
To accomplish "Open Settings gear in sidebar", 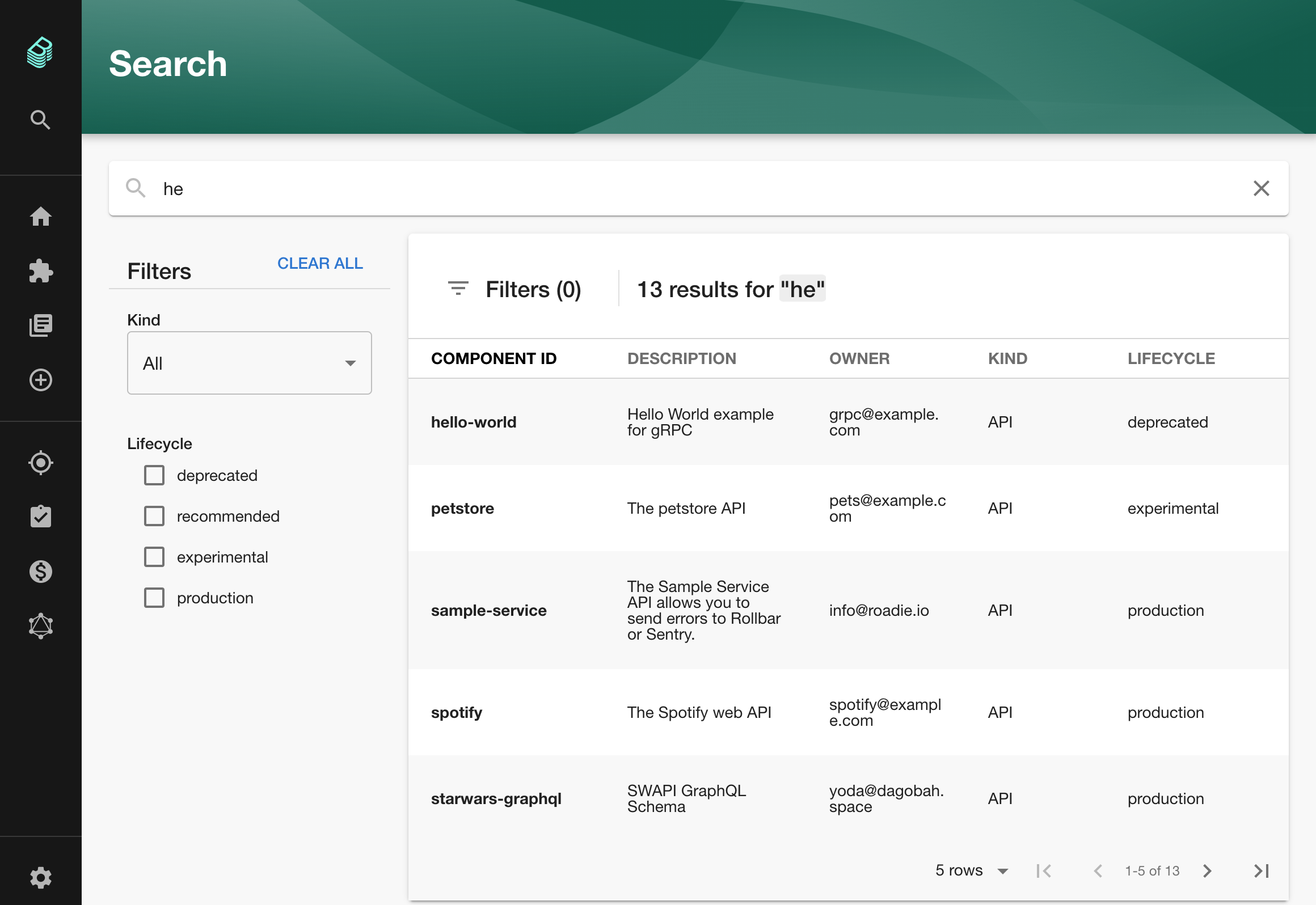I will click(40, 878).
